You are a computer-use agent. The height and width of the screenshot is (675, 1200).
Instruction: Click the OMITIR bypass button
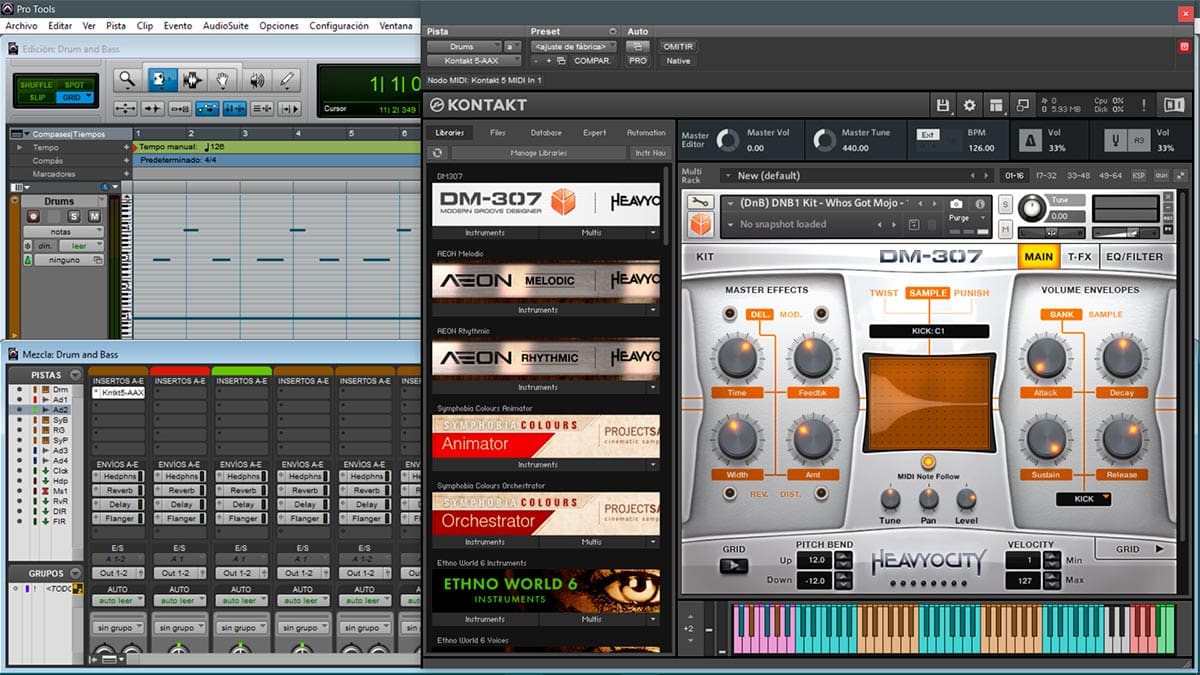pos(678,47)
